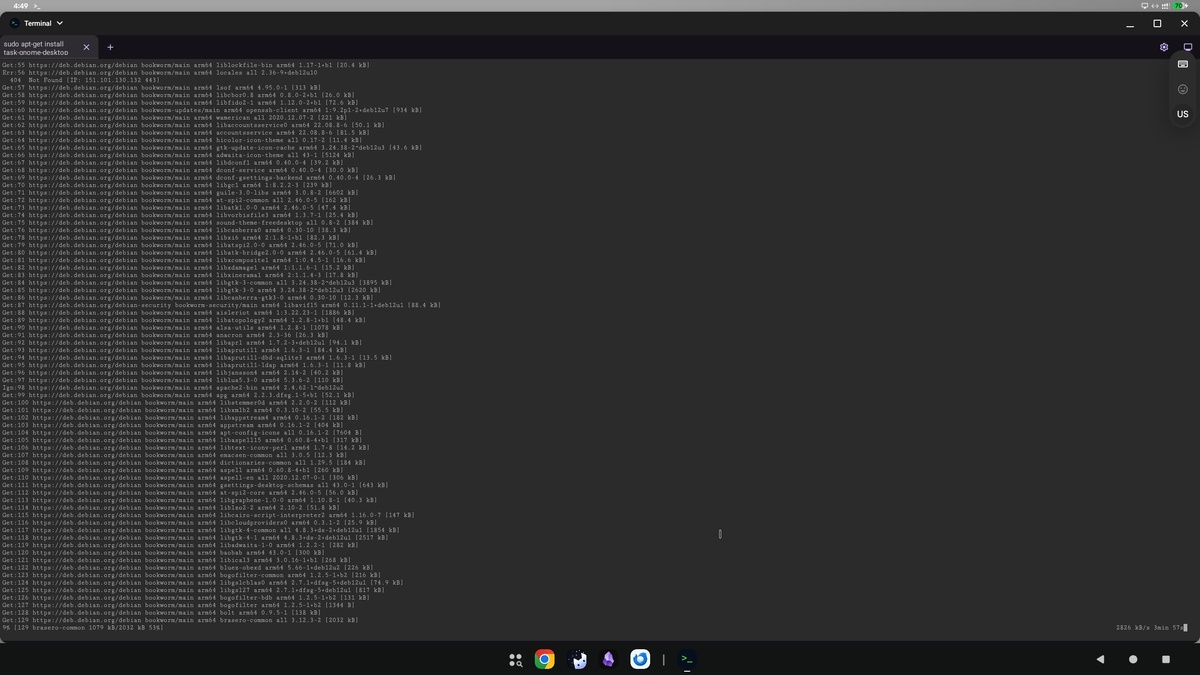
Task: Open the white and dark blue taskbar app
Action: click(x=577, y=659)
